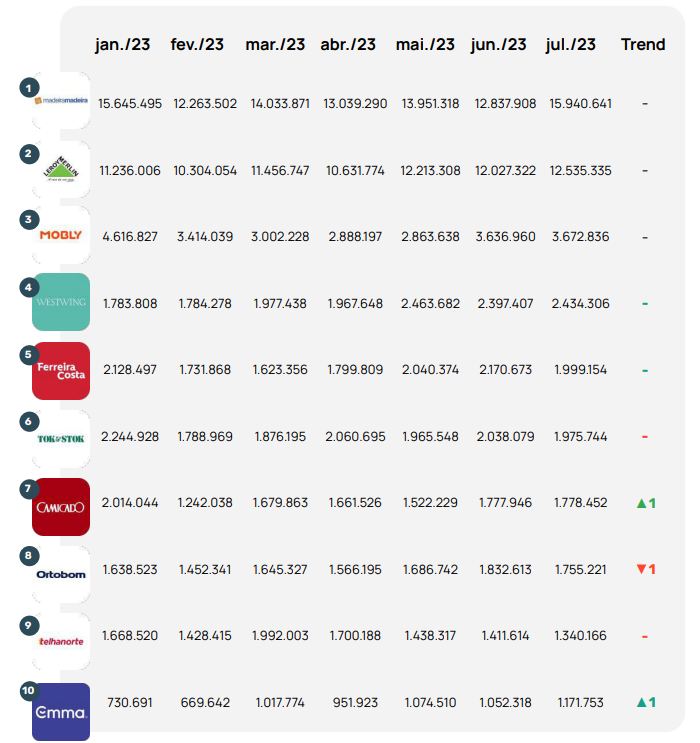The height and width of the screenshot is (743, 700).
Task: Click the Trend column header
Action: coord(643,45)
